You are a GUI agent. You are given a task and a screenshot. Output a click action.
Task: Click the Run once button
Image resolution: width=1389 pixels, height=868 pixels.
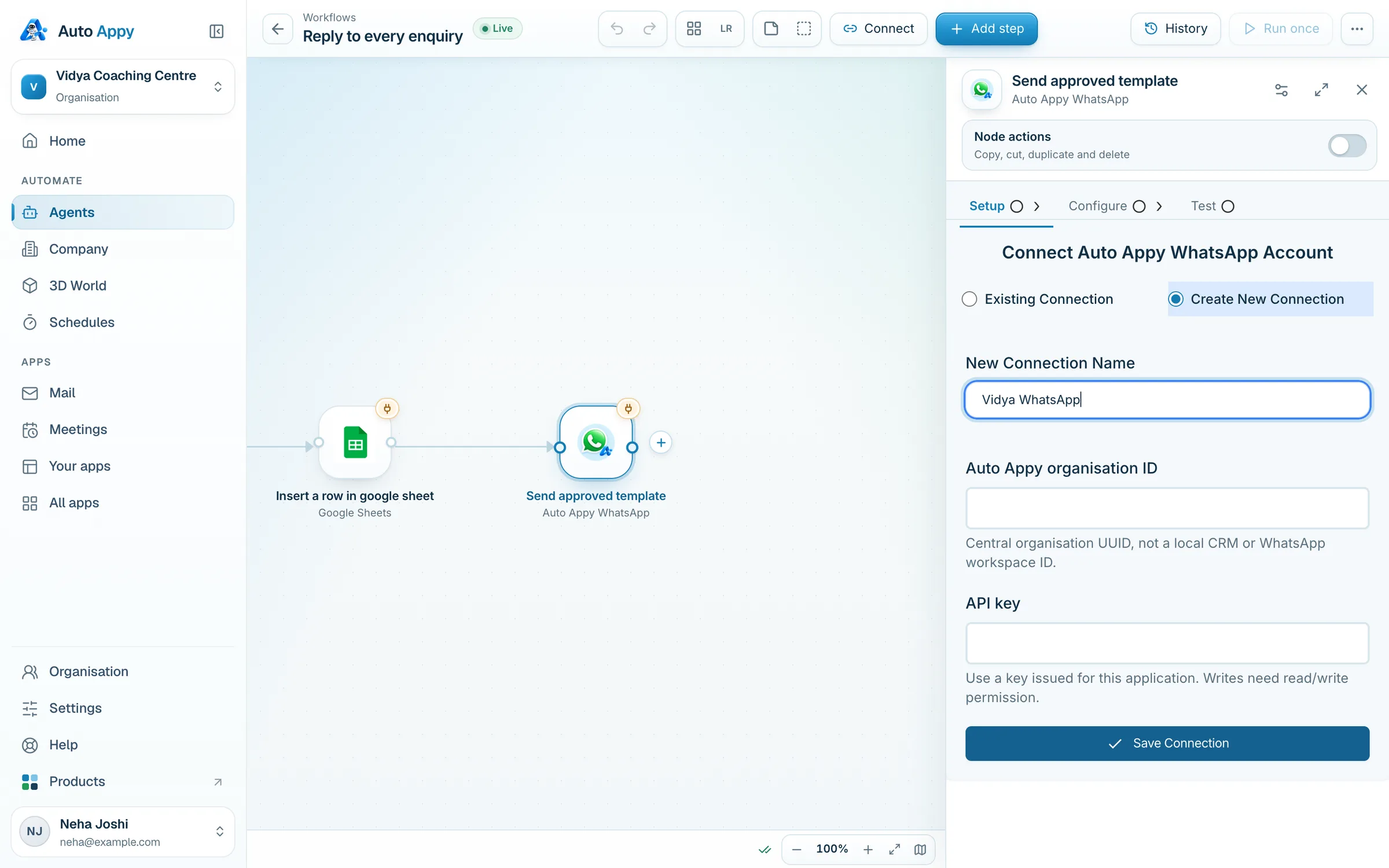click(1281, 28)
